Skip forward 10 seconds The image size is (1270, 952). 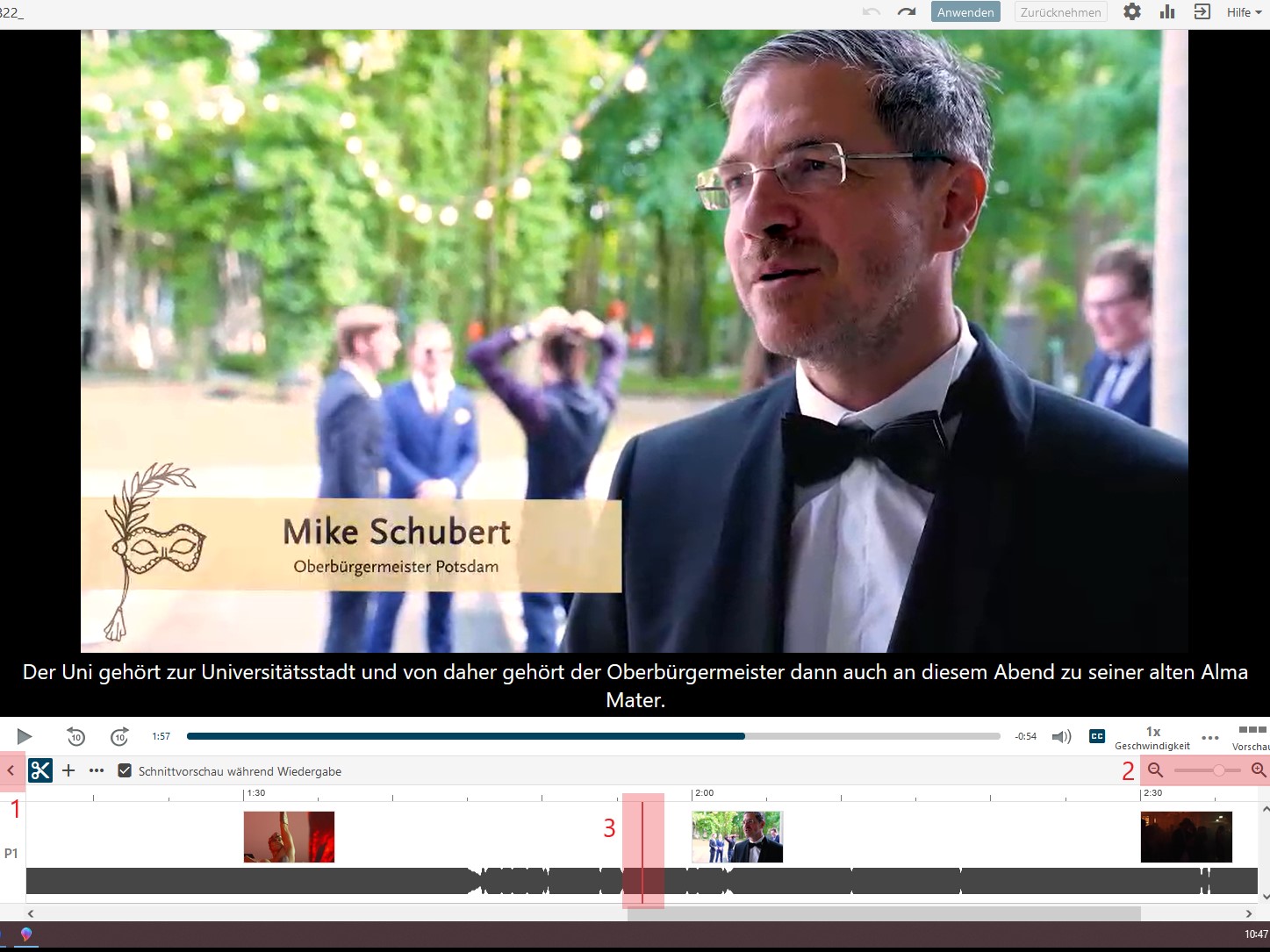(119, 737)
